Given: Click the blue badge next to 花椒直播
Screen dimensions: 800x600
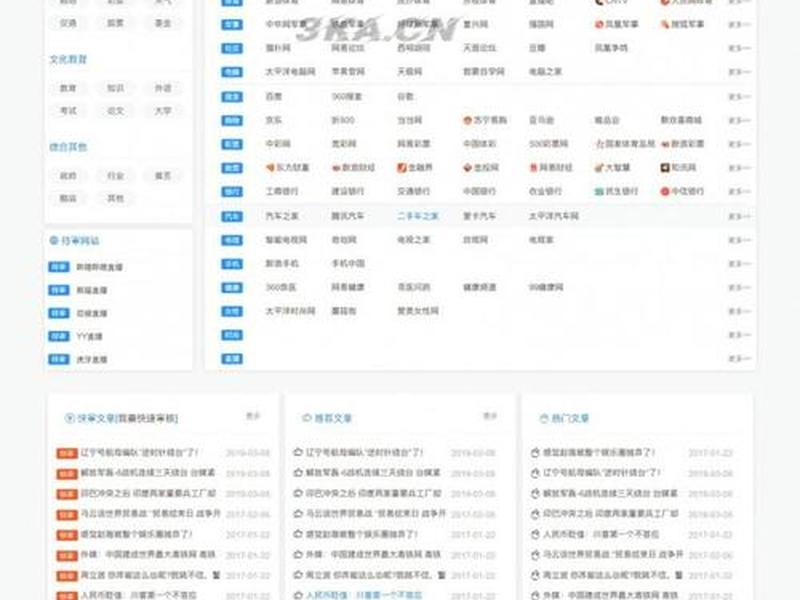Looking at the screenshot, I should point(59,313).
